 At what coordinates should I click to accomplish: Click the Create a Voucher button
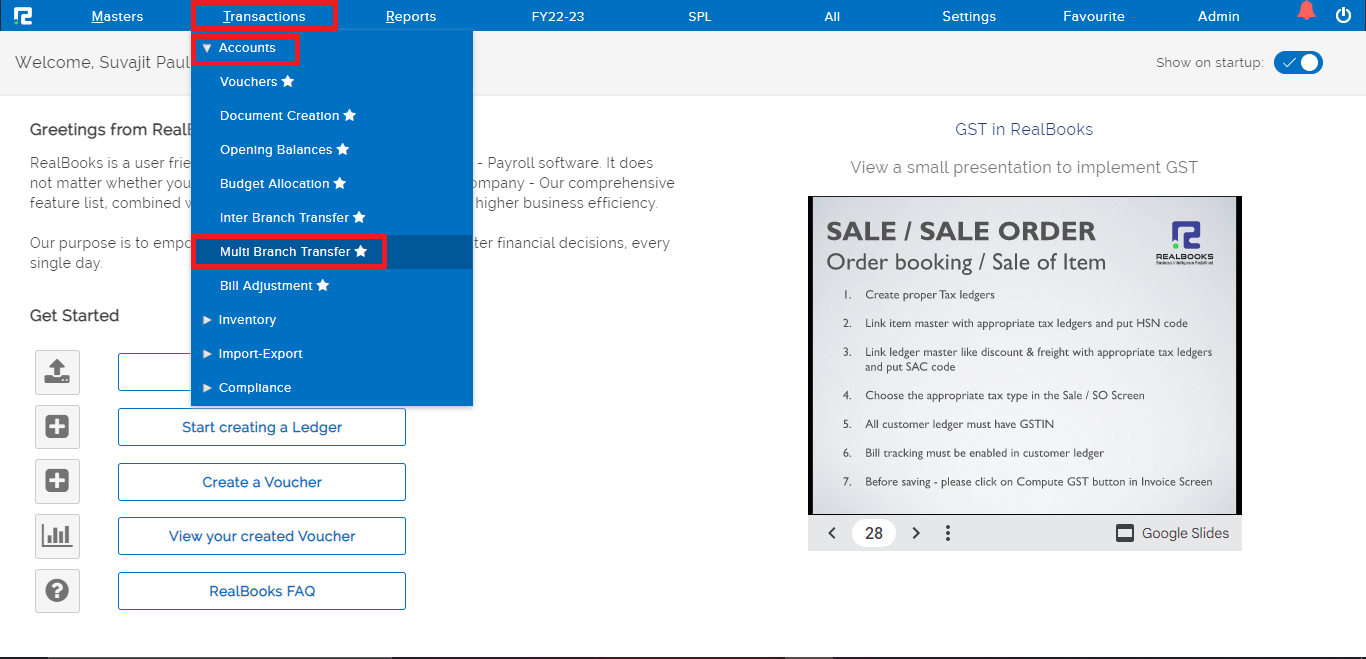click(x=262, y=482)
